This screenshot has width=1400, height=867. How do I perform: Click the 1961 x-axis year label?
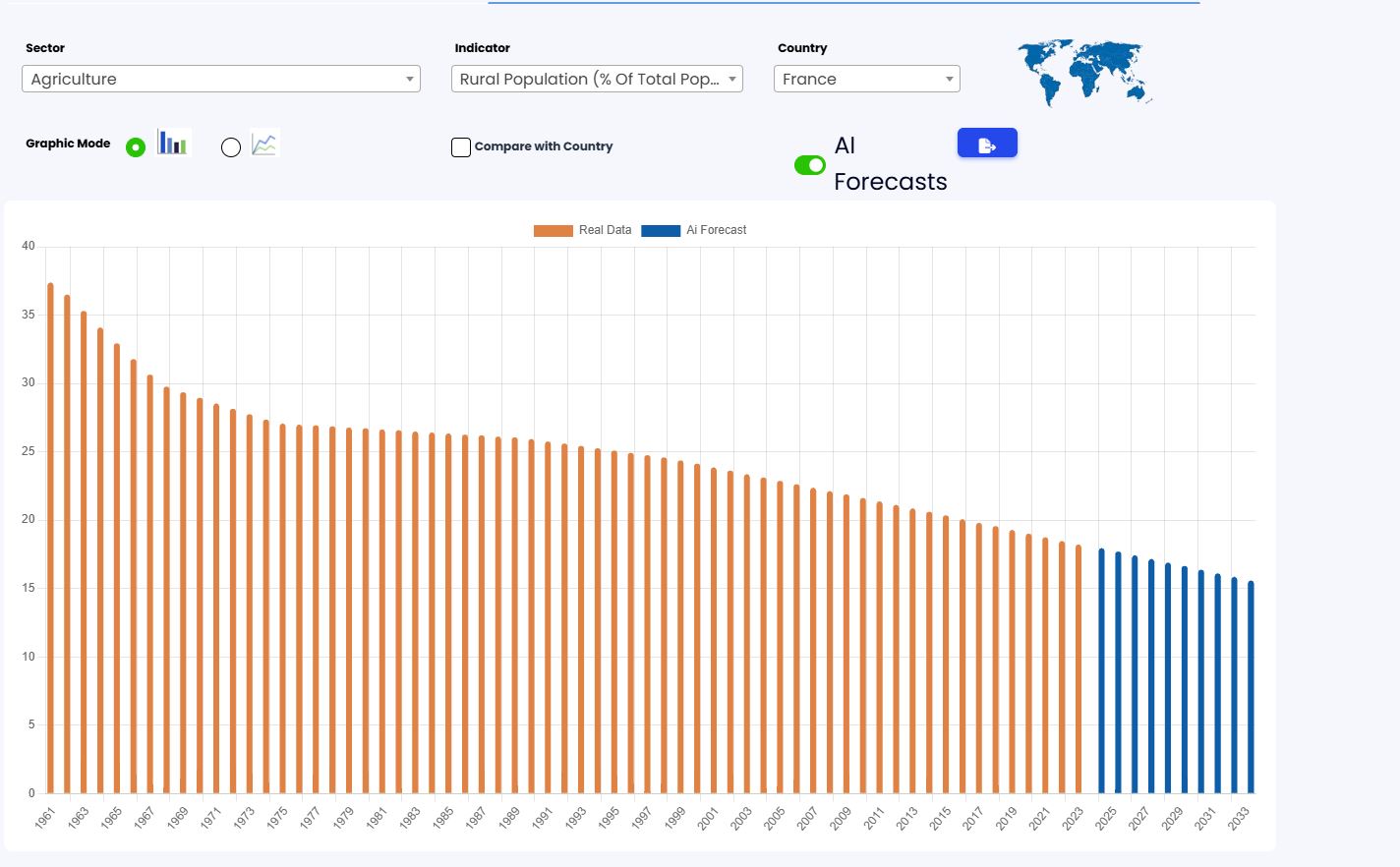point(45,818)
